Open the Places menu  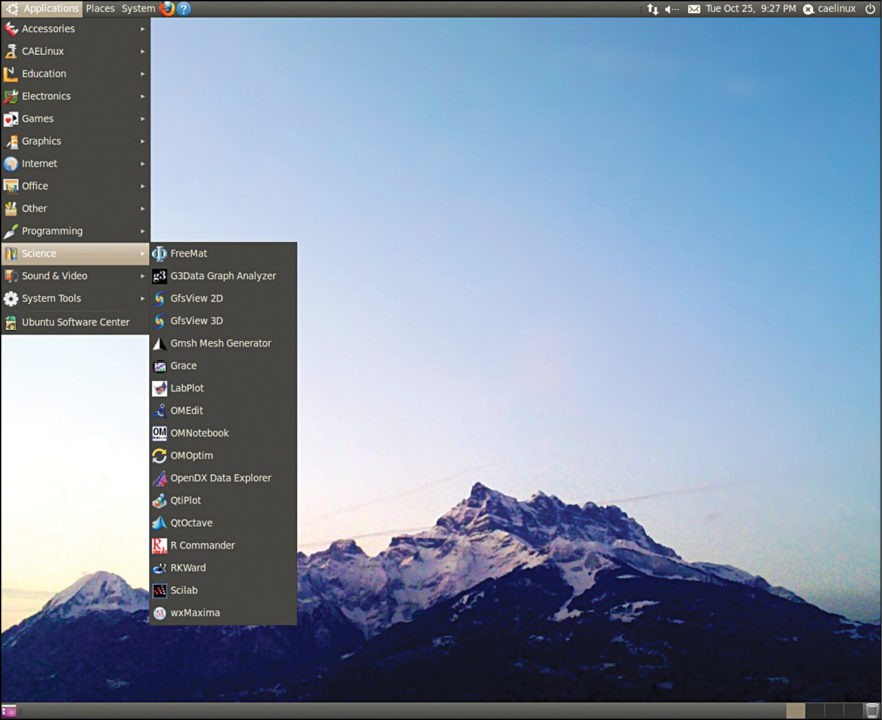tap(100, 9)
